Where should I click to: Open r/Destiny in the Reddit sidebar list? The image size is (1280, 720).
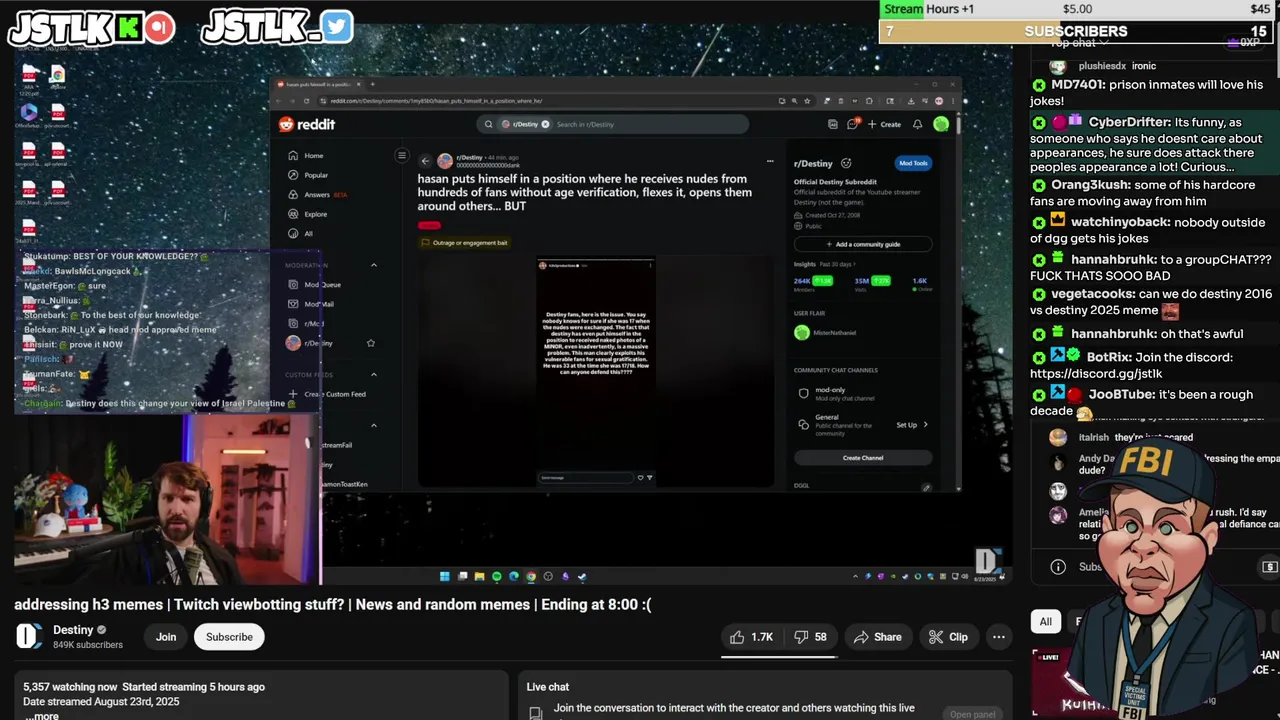310,343
